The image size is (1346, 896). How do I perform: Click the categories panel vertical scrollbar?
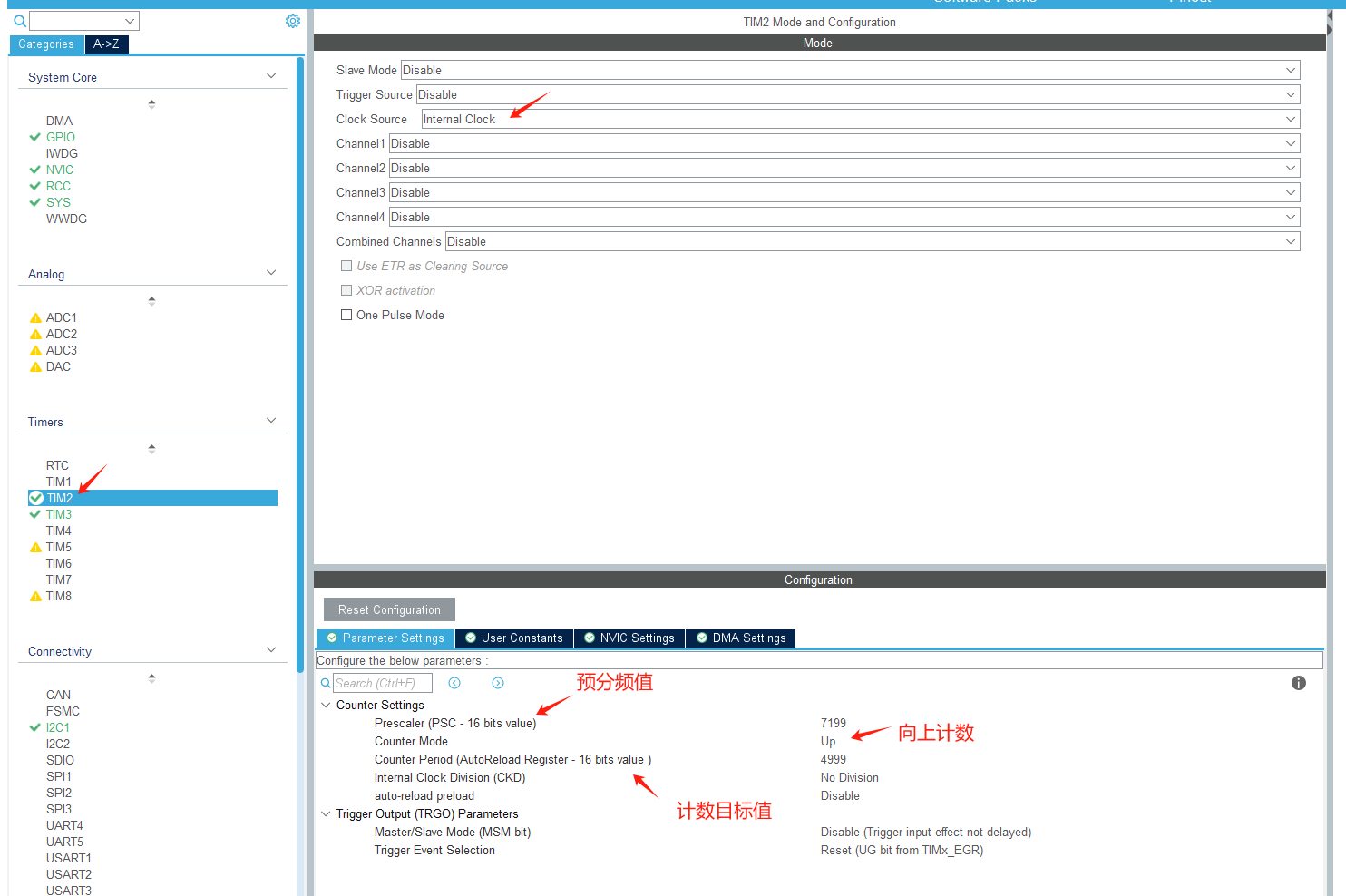coord(300,363)
